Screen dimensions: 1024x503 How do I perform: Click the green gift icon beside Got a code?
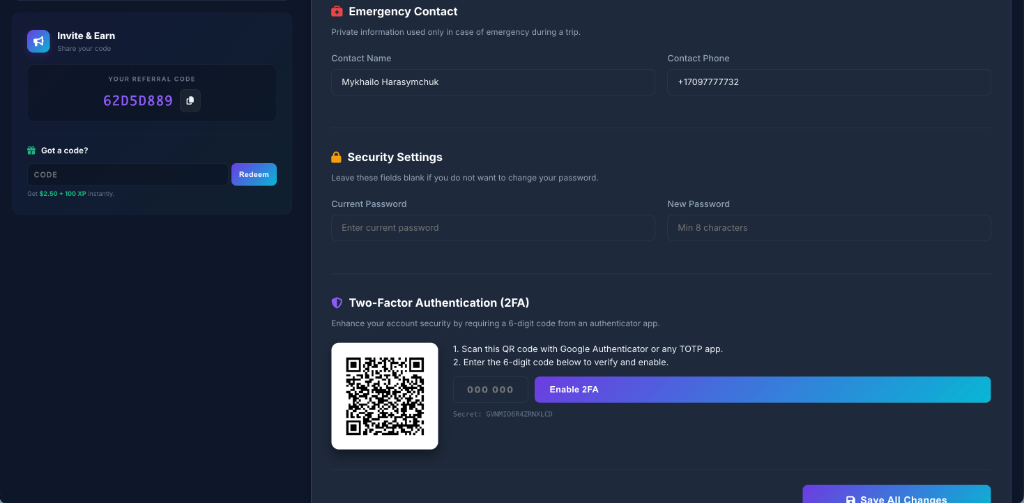pos(31,150)
